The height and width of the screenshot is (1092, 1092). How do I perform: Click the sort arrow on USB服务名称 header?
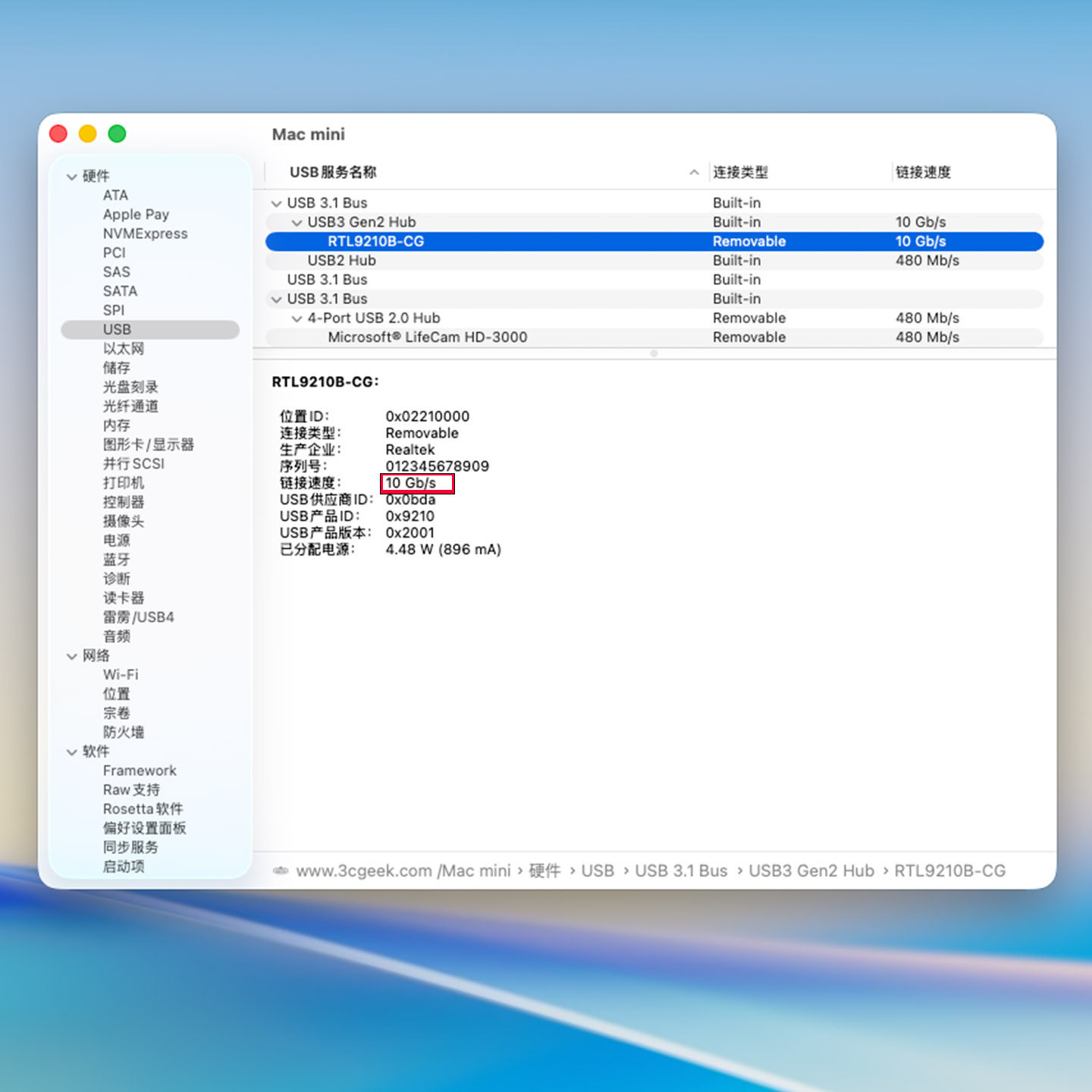coord(694,172)
